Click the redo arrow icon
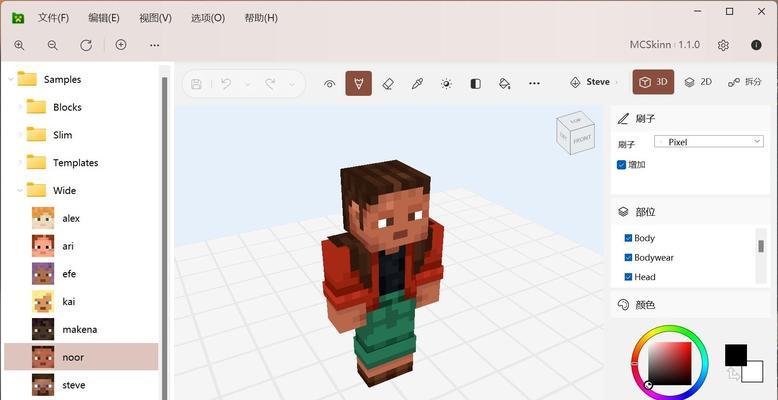The height and width of the screenshot is (400, 778). (270, 84)
